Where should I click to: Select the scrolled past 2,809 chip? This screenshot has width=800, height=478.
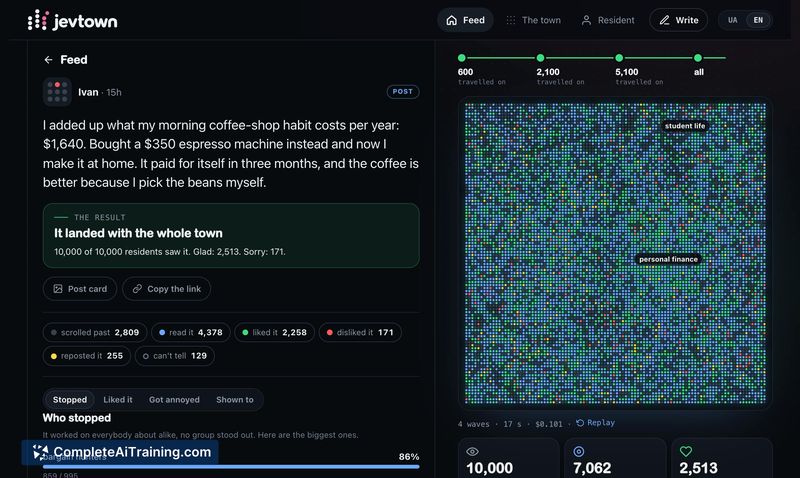[95, 333]
